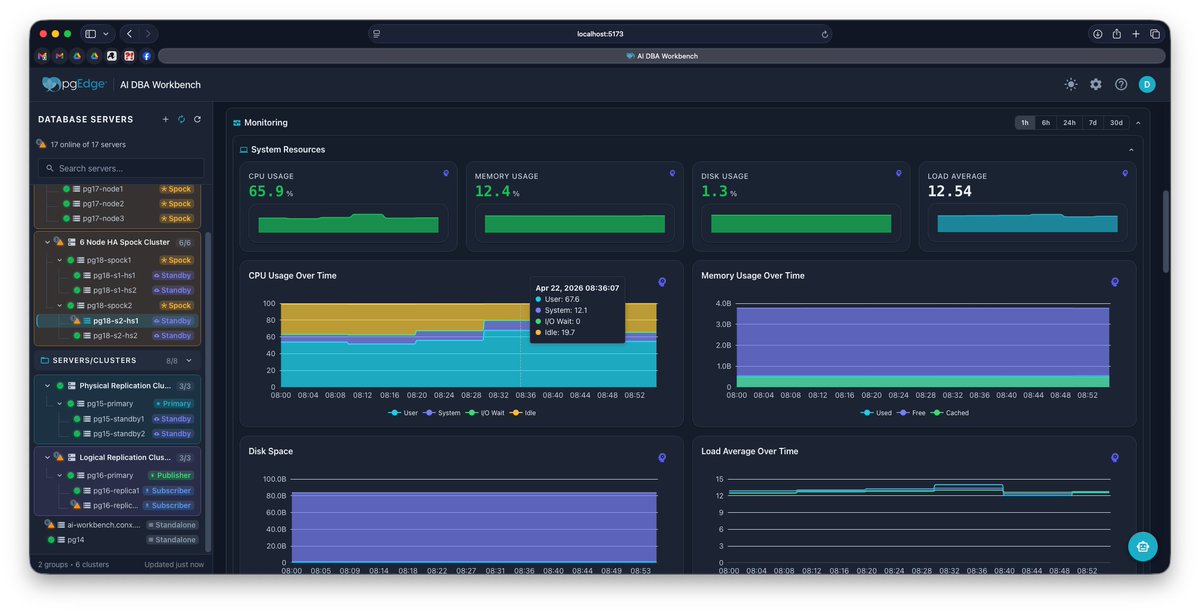Reload page via address bar reload icon
1200x613 pixels.
(824, 34)
